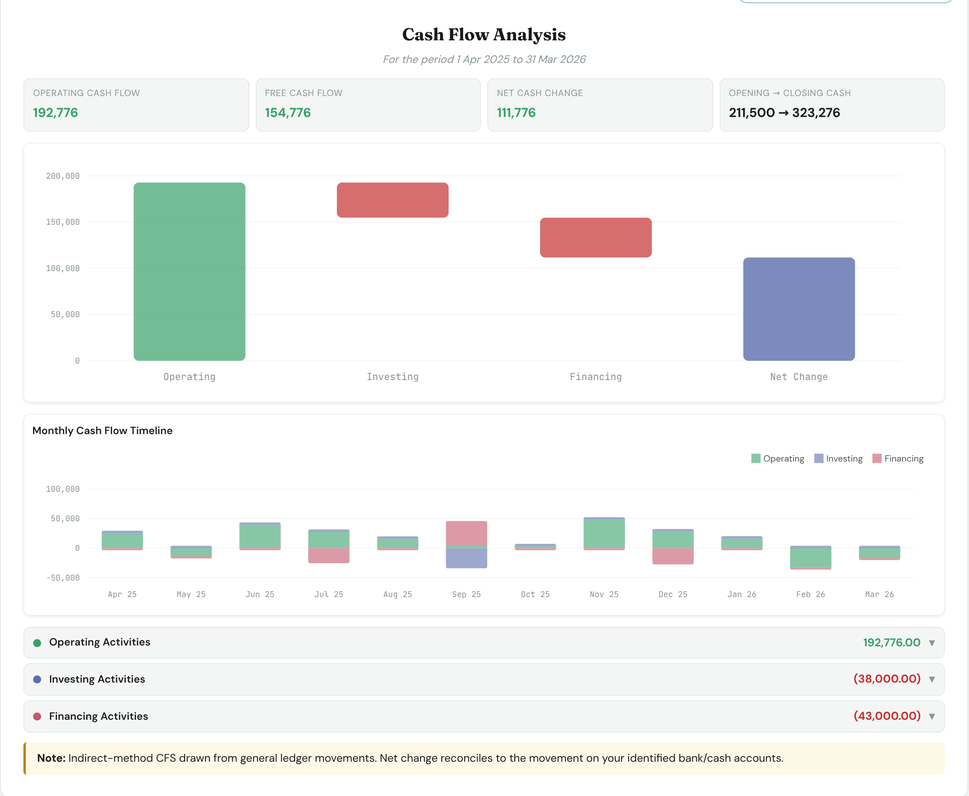This screenshot has height=796, width=969.
Task: Click the Note about indirect-method CFS
Action: click(484, 758)
